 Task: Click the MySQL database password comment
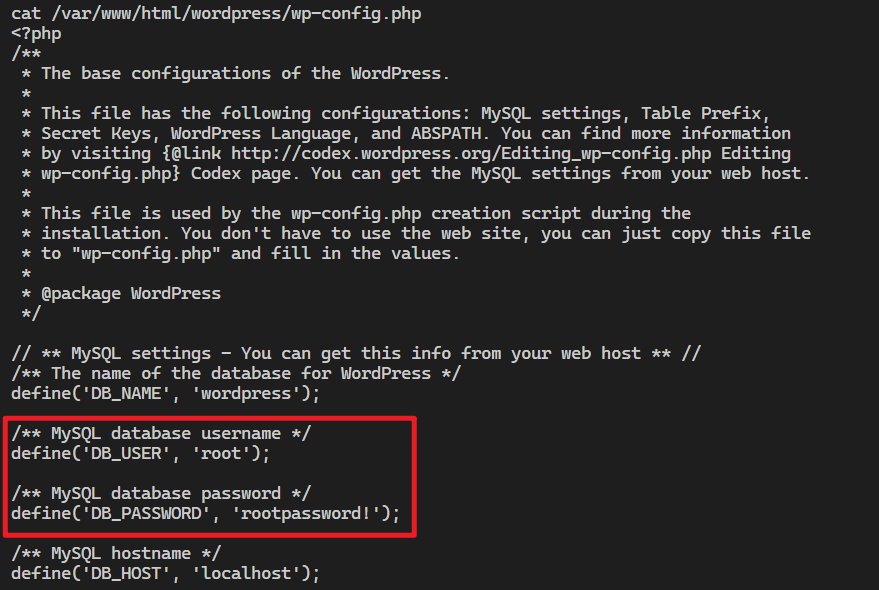click(161, 494)
